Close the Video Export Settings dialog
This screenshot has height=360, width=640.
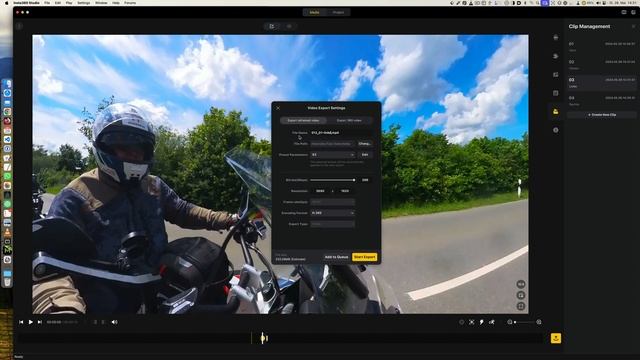(x=278, y=108)
